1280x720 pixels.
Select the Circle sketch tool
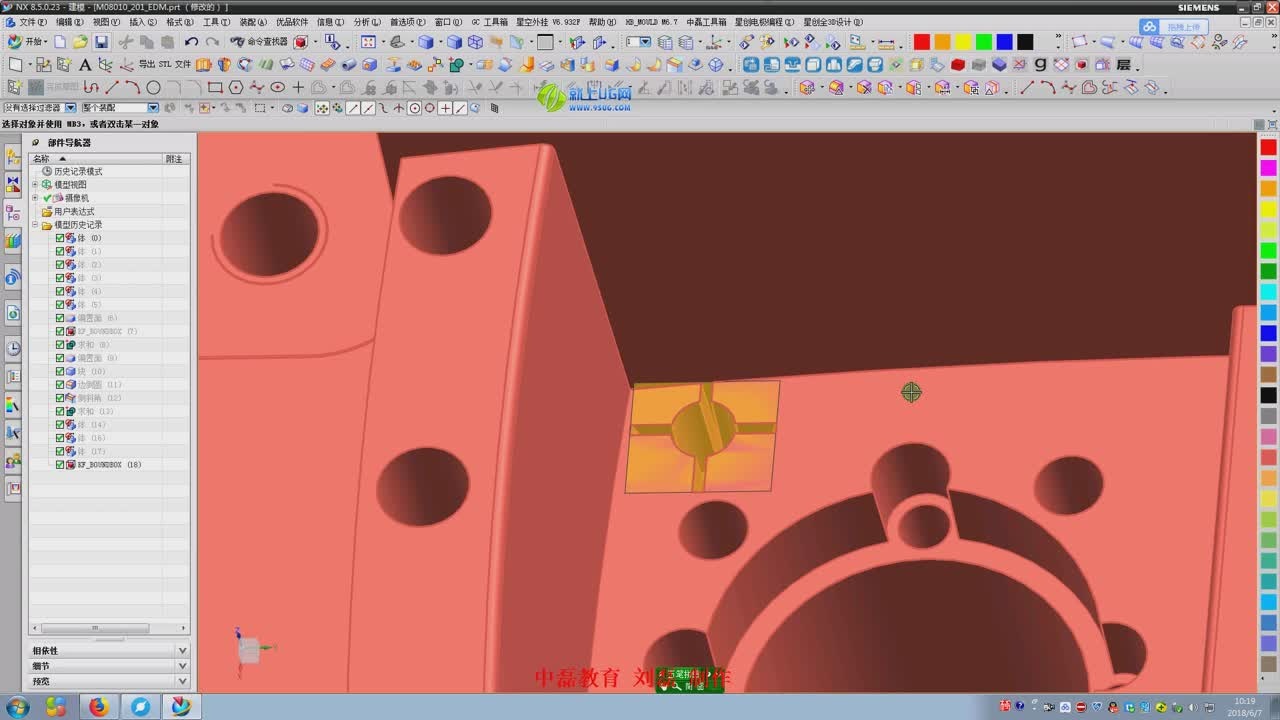(153, 88)
